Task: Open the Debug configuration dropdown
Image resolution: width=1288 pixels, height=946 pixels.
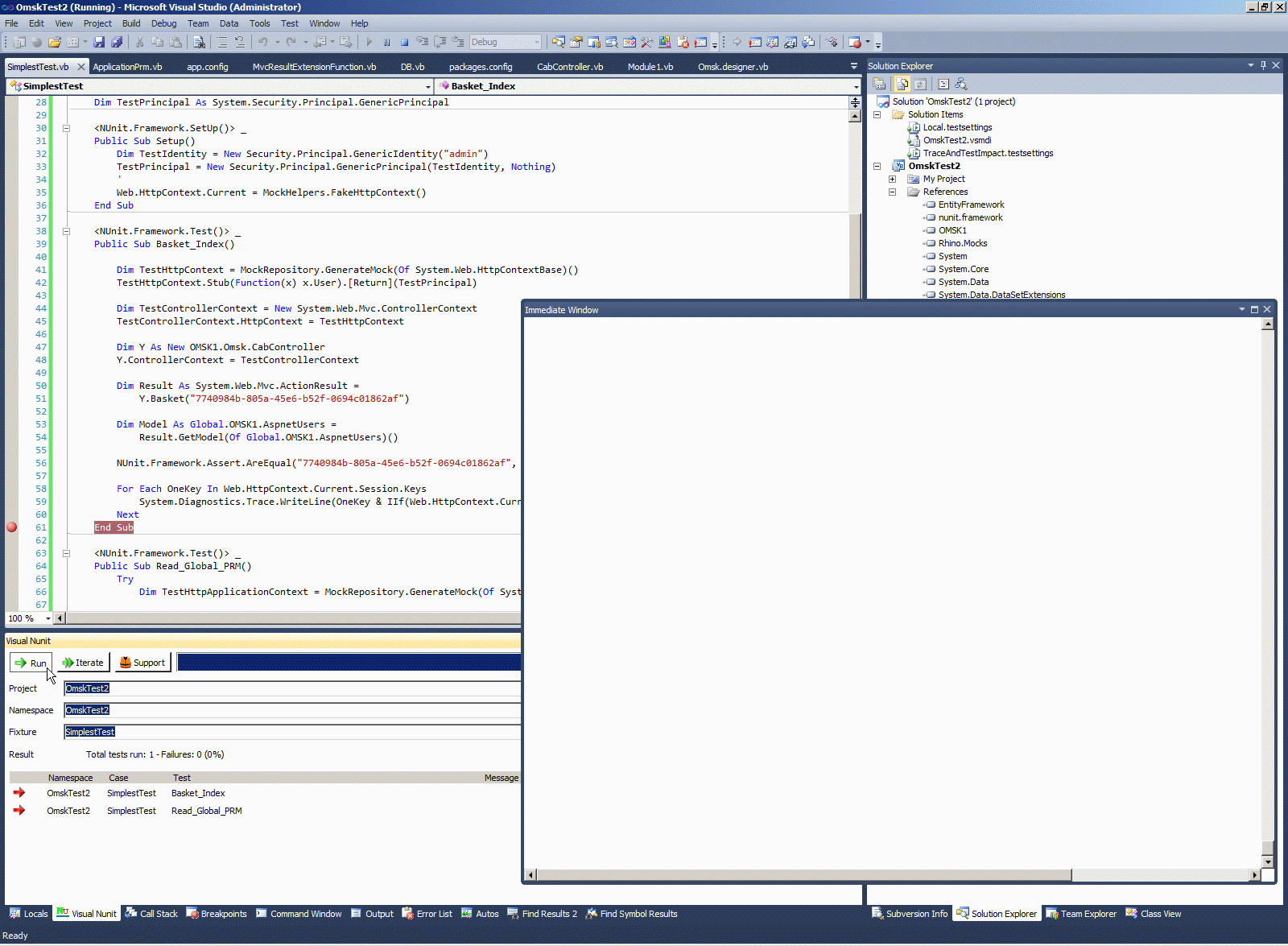Action: click(537, 42)
